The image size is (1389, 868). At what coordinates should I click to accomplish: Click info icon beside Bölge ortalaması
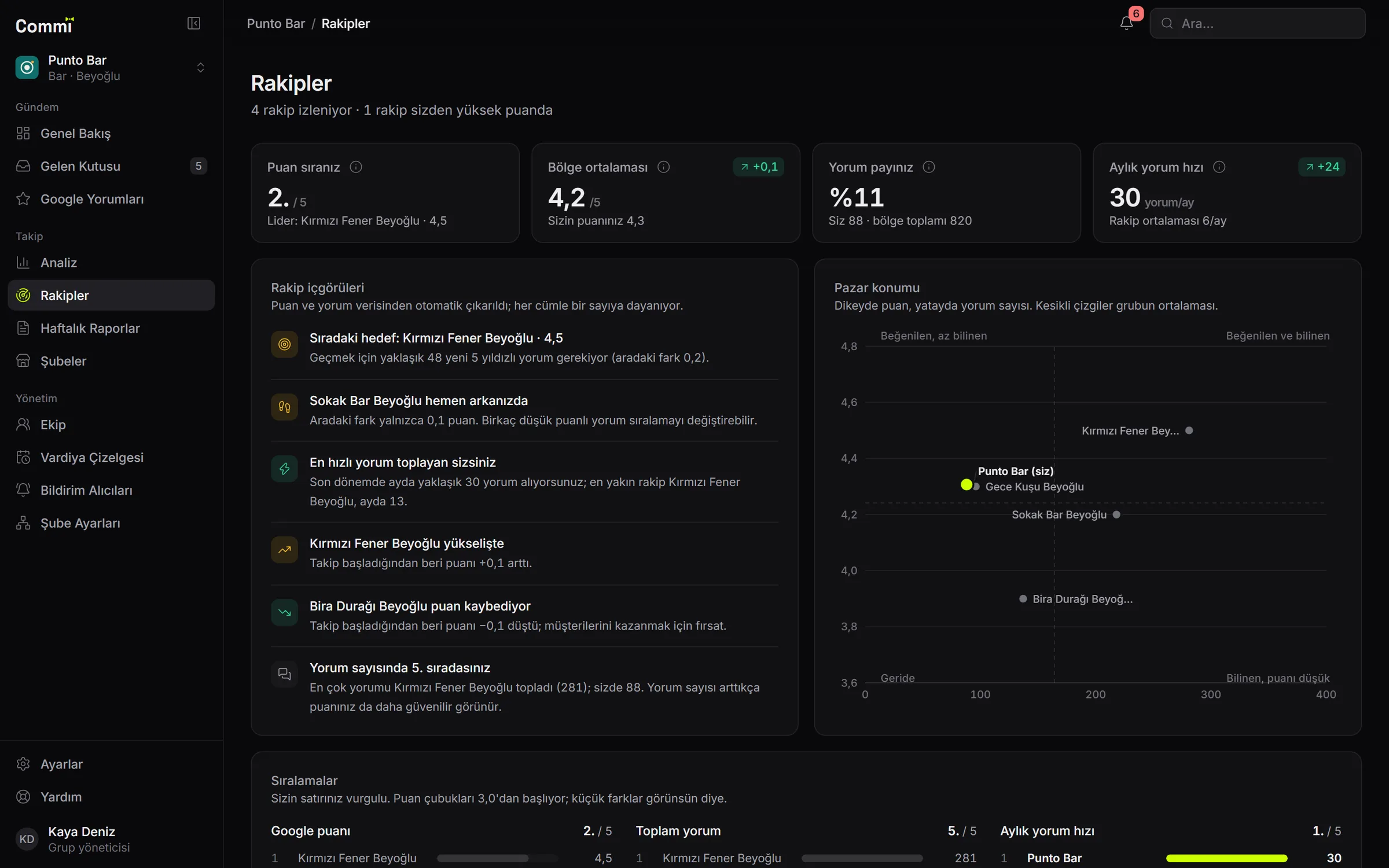(664, 167)
